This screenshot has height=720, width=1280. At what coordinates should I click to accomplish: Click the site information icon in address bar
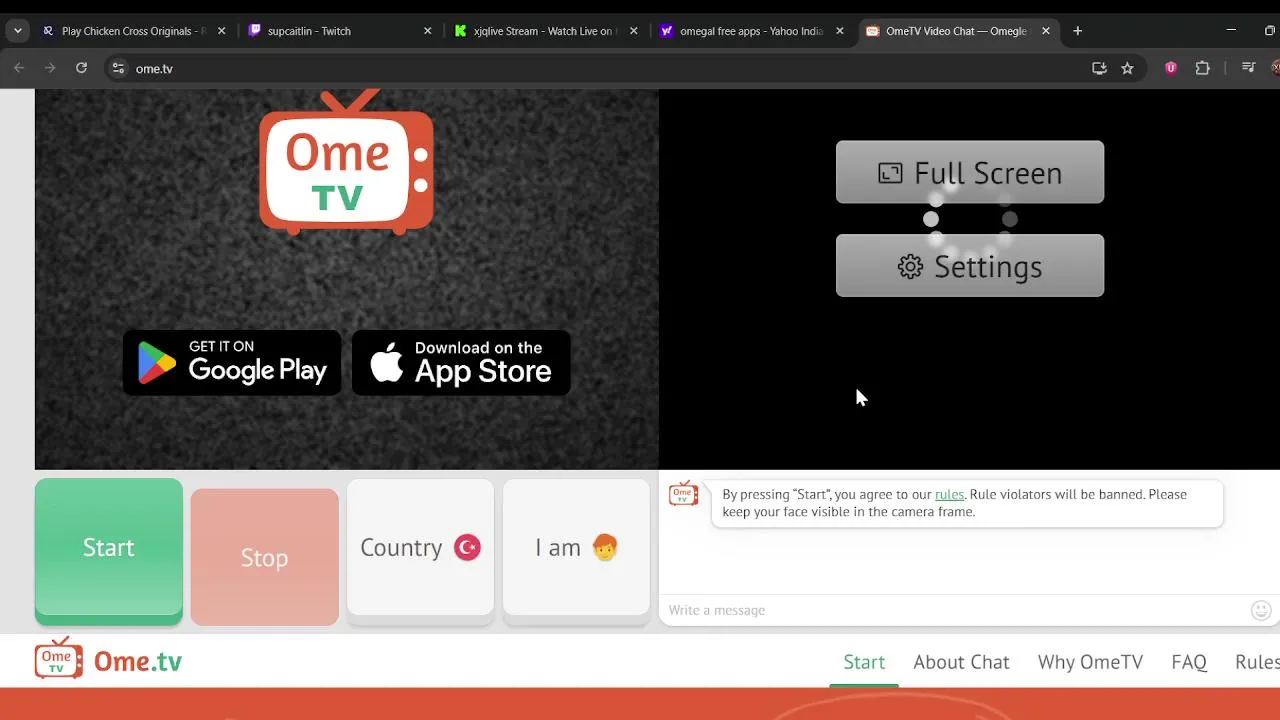click(118, 68)
